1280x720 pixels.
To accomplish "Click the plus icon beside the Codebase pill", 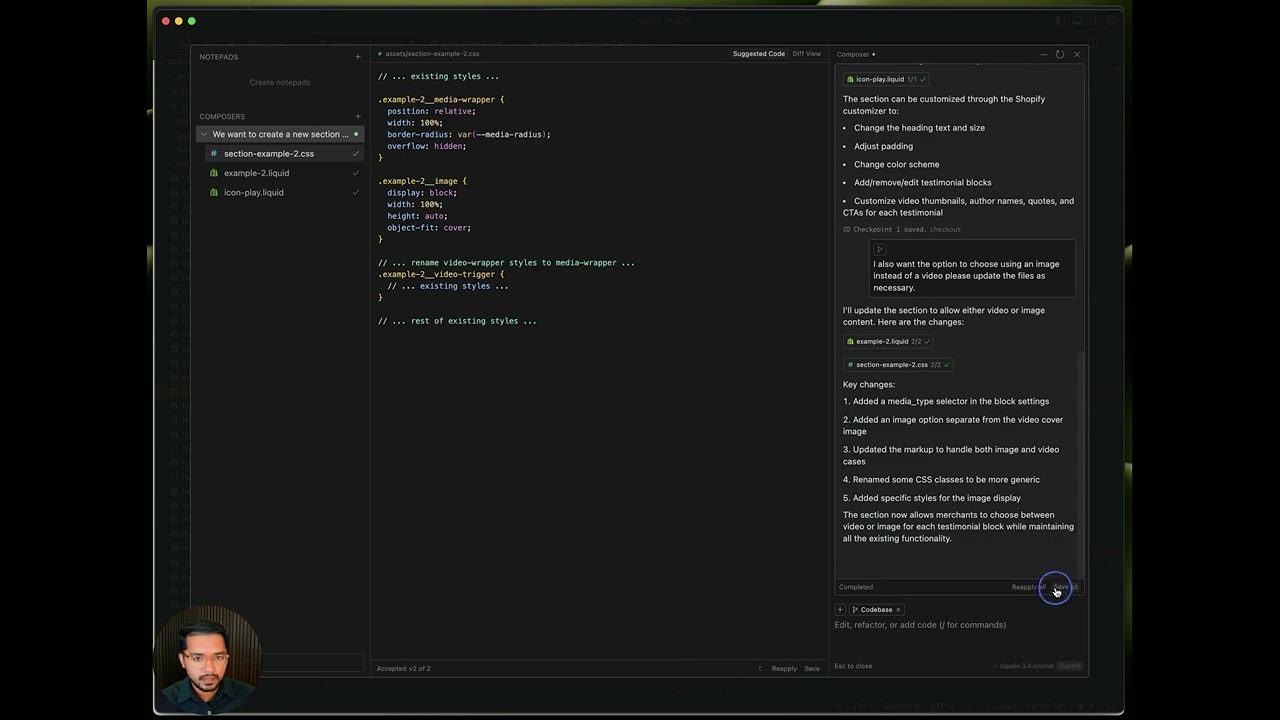I will coord(839,609).
